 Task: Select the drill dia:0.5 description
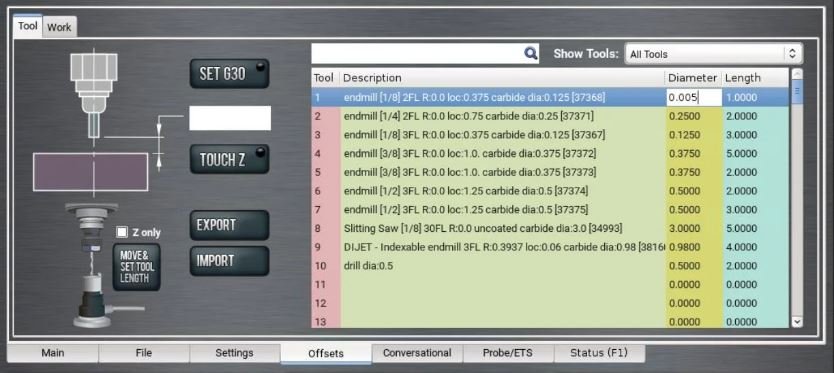[x=503, y=266]
